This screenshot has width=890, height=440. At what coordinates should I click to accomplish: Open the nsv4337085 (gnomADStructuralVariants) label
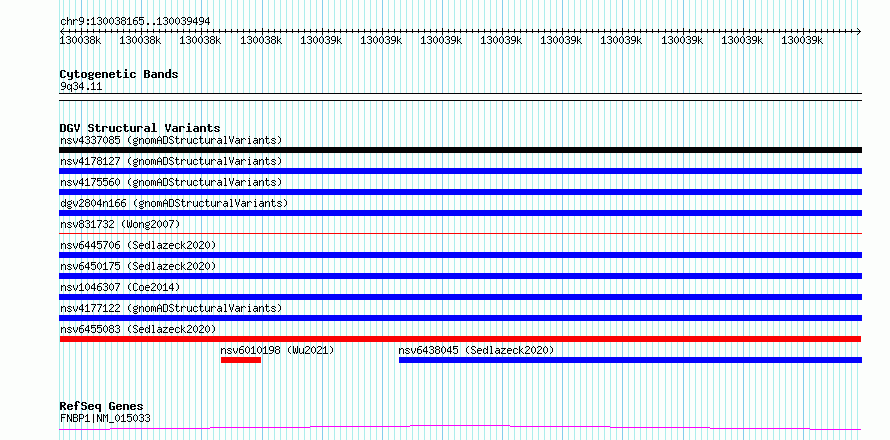coord(171,140)
